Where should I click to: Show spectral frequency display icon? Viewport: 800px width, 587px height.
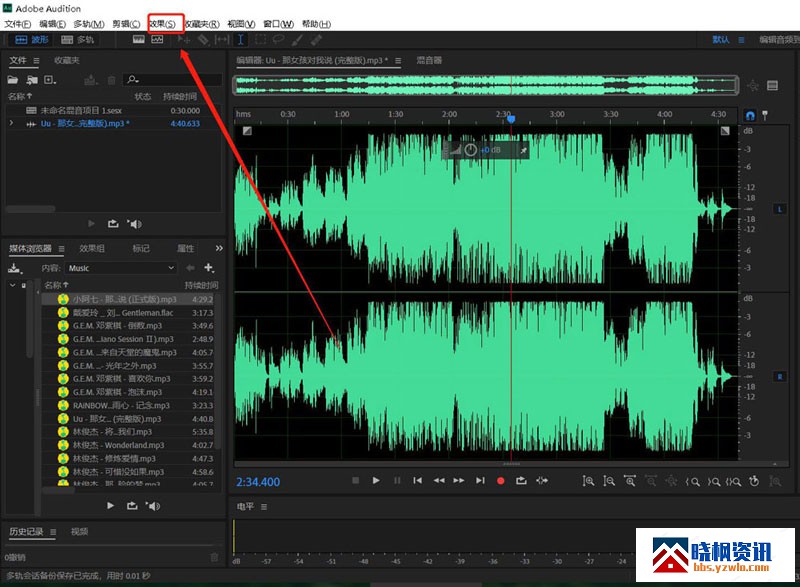pyautogui.click(x=139, y=39)
